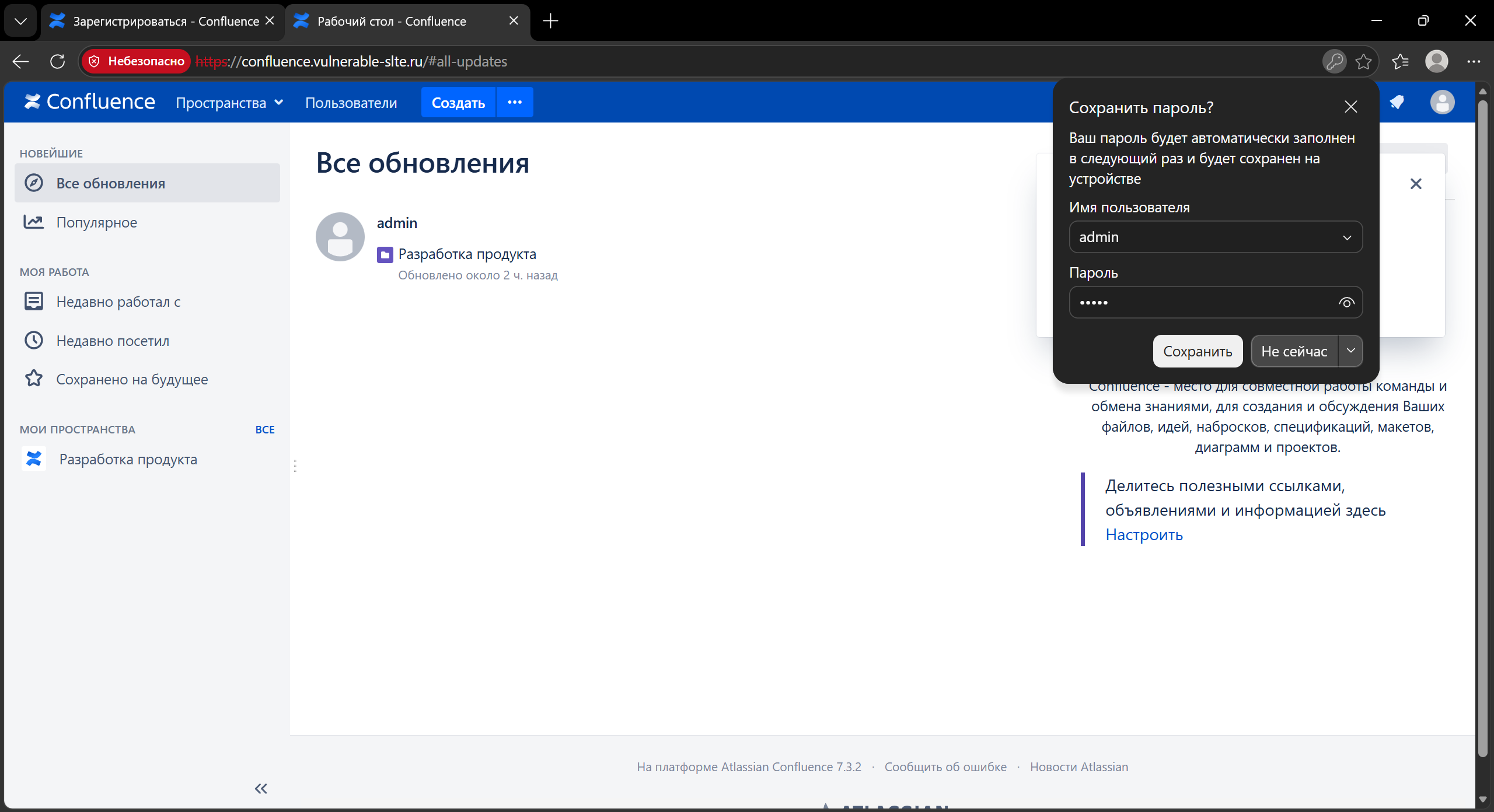1494x812 pixels.
Task: Expand the Not now options arrow
Action: 1350,351
